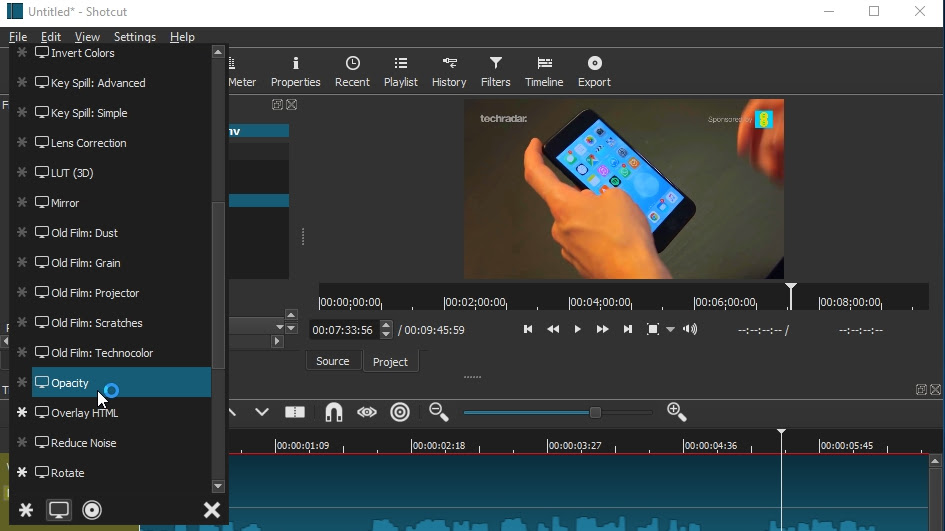Toggle favorite star for Opacity

[x=22, y=383]
